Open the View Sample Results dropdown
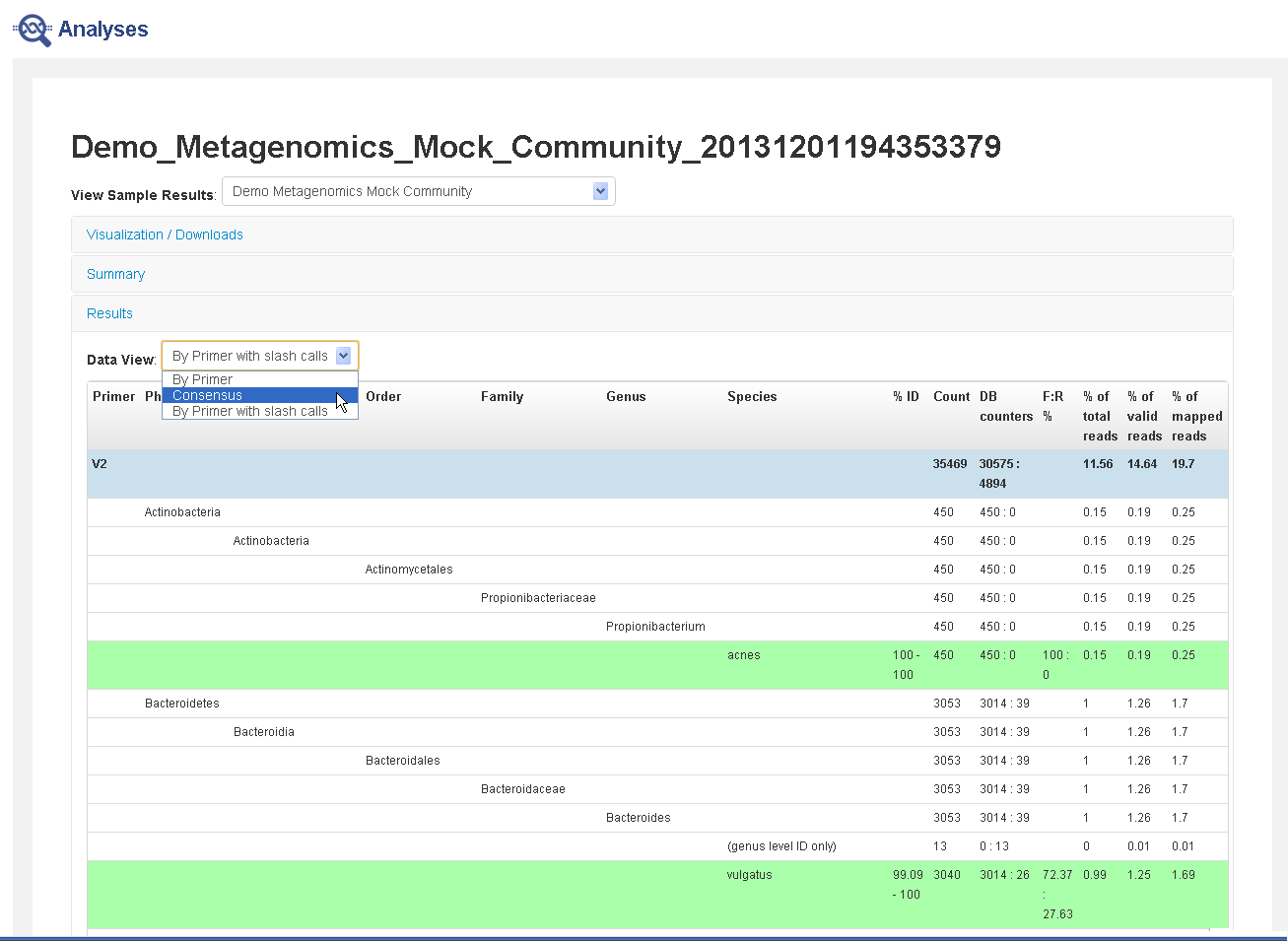This screenshot has height=941, width=1288. (418, 191)
